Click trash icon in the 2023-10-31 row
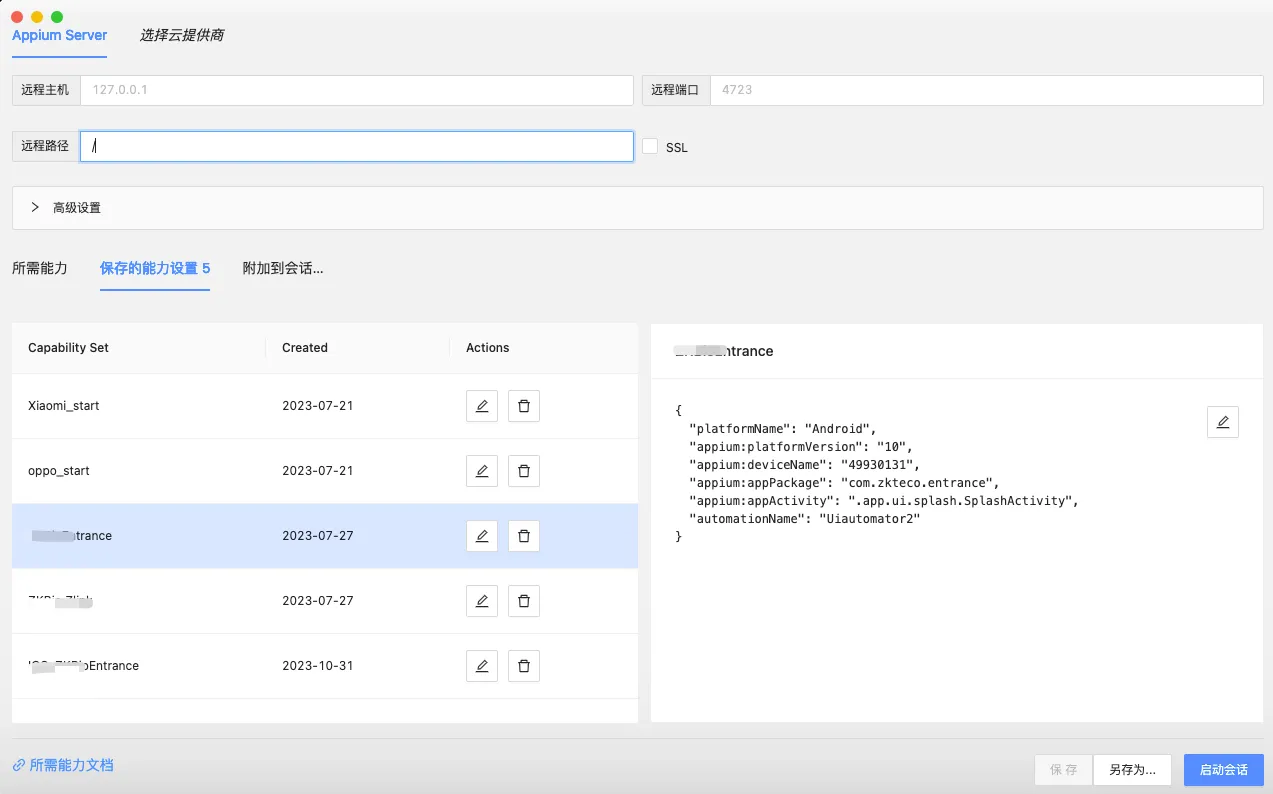Image resolution: width=1273 pixels, height=794 pixels. (x=524, y=666)
